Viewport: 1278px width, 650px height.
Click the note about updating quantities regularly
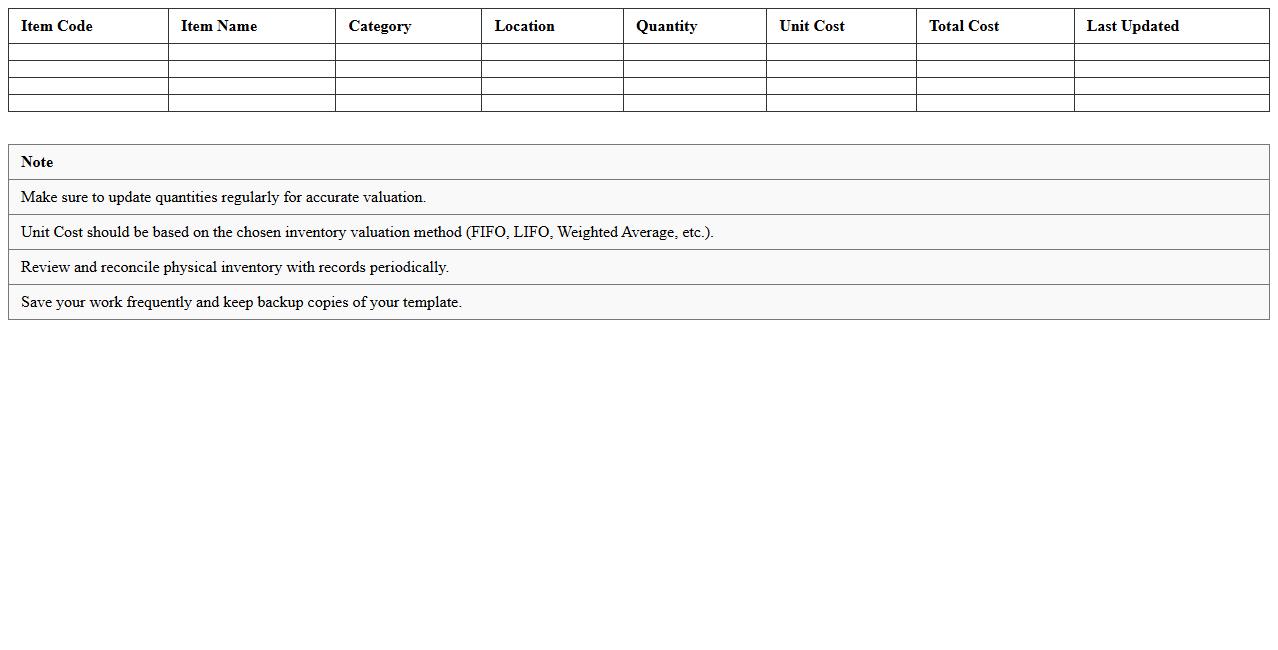click(223, 197)
